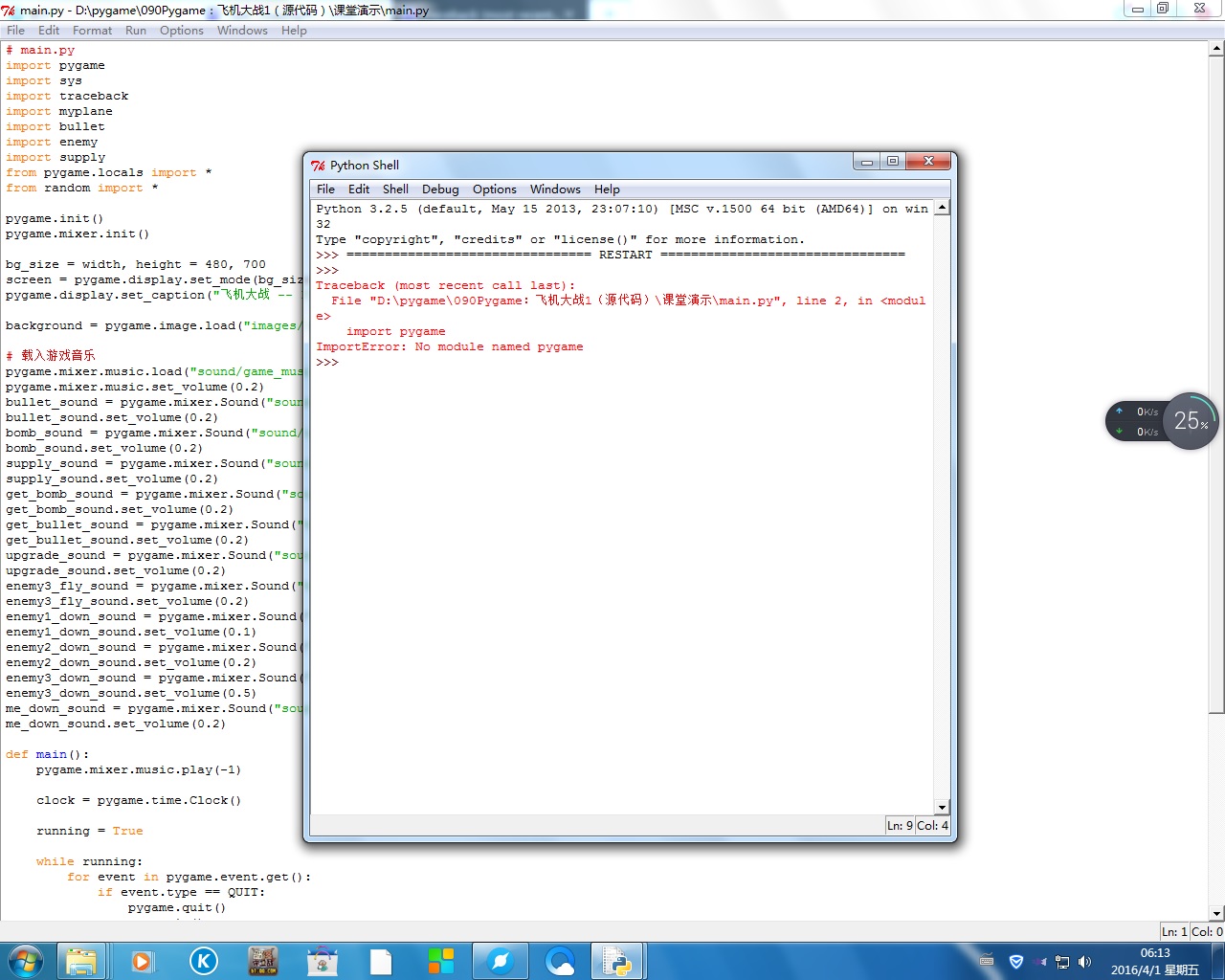Screen dimensions: 1225x980
Task: Open the Shell menu in Python Shell
Action: (x=395, y=189)
